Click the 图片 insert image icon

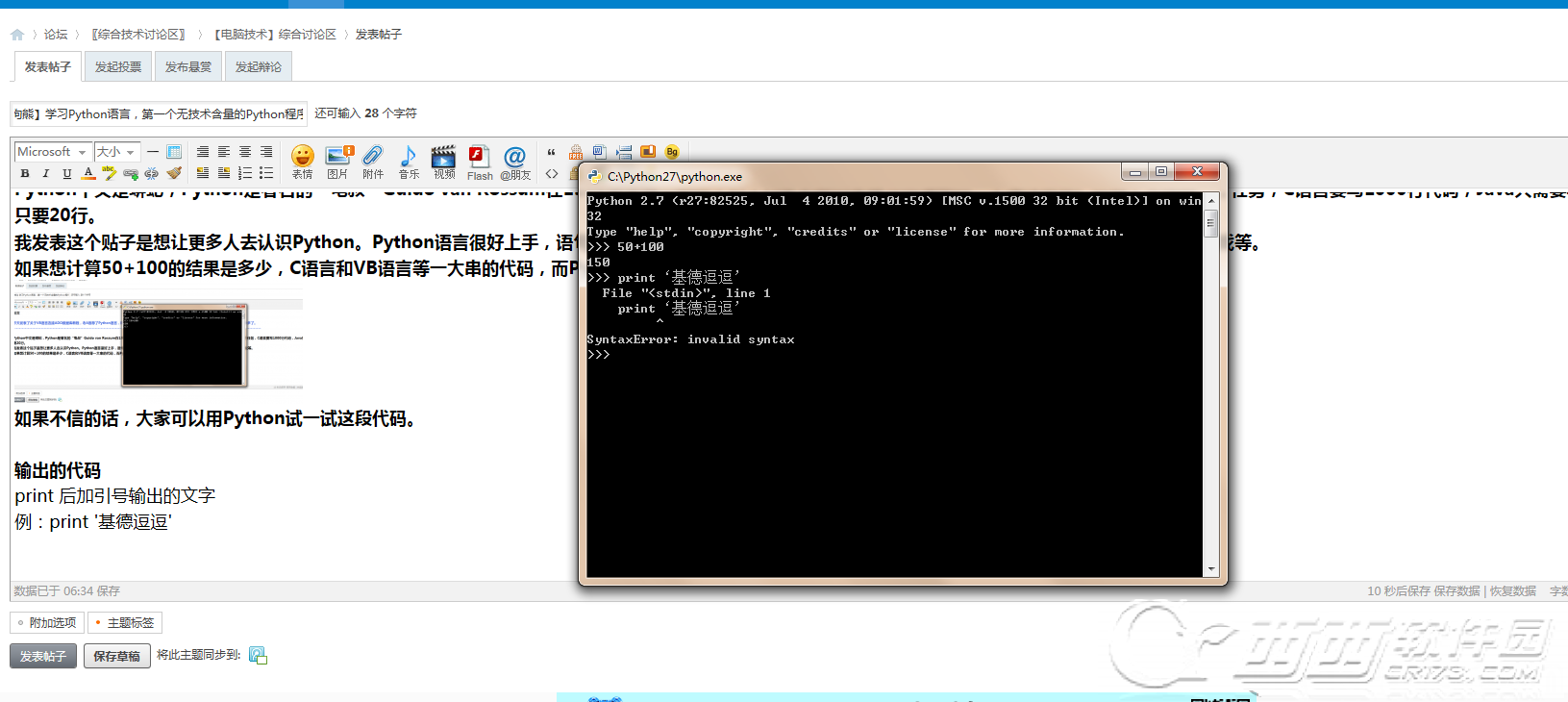(x=337, y=161)
